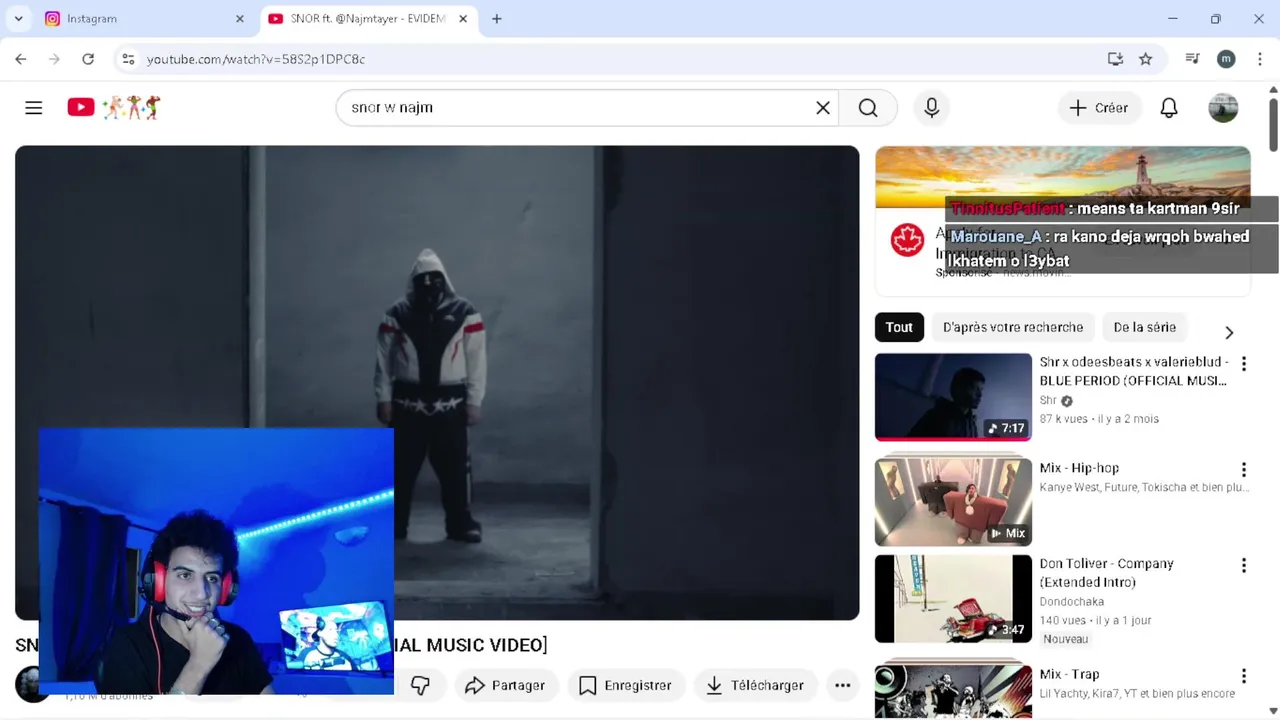
Task: Go back with browser back arrow
Action: [x=21, y=59]
